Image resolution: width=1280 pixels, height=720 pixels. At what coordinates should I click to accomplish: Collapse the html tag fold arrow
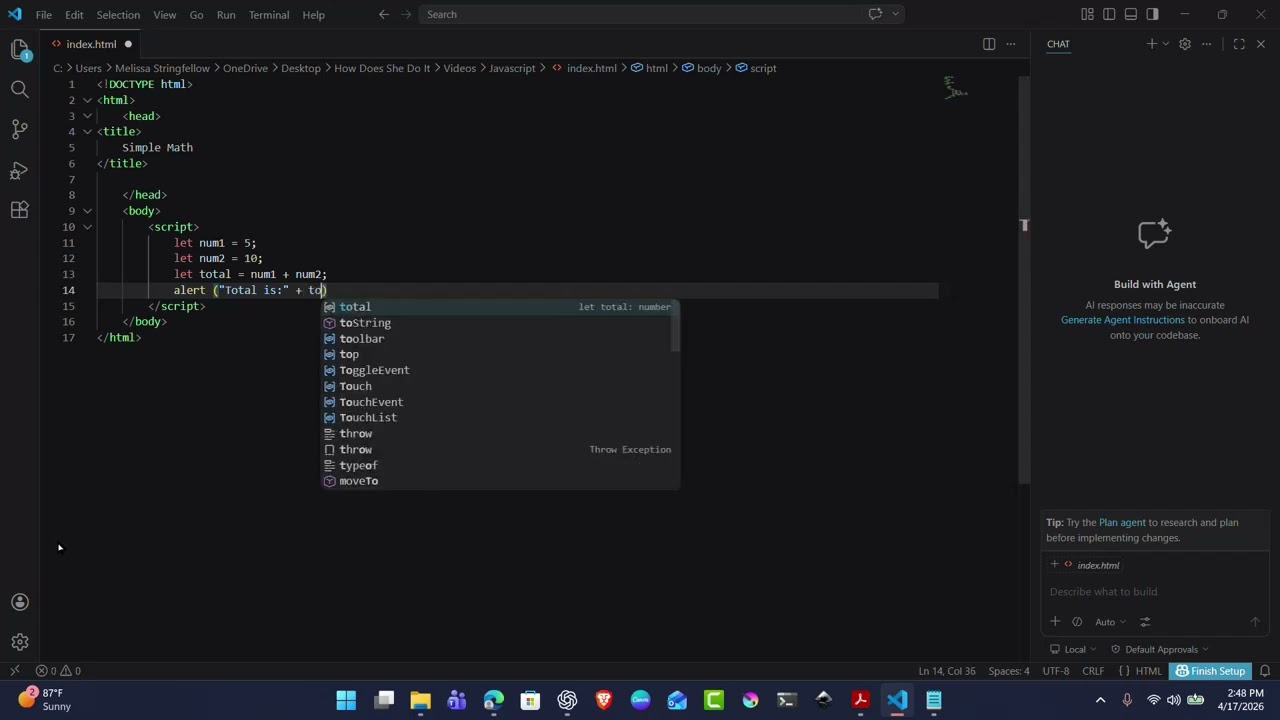87,100
